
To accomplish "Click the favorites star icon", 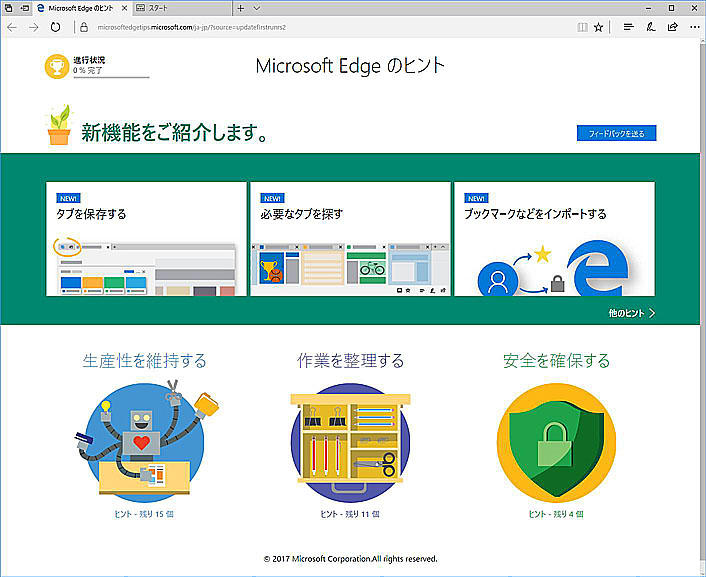I will pyautogui.click(x=598, y=27).
